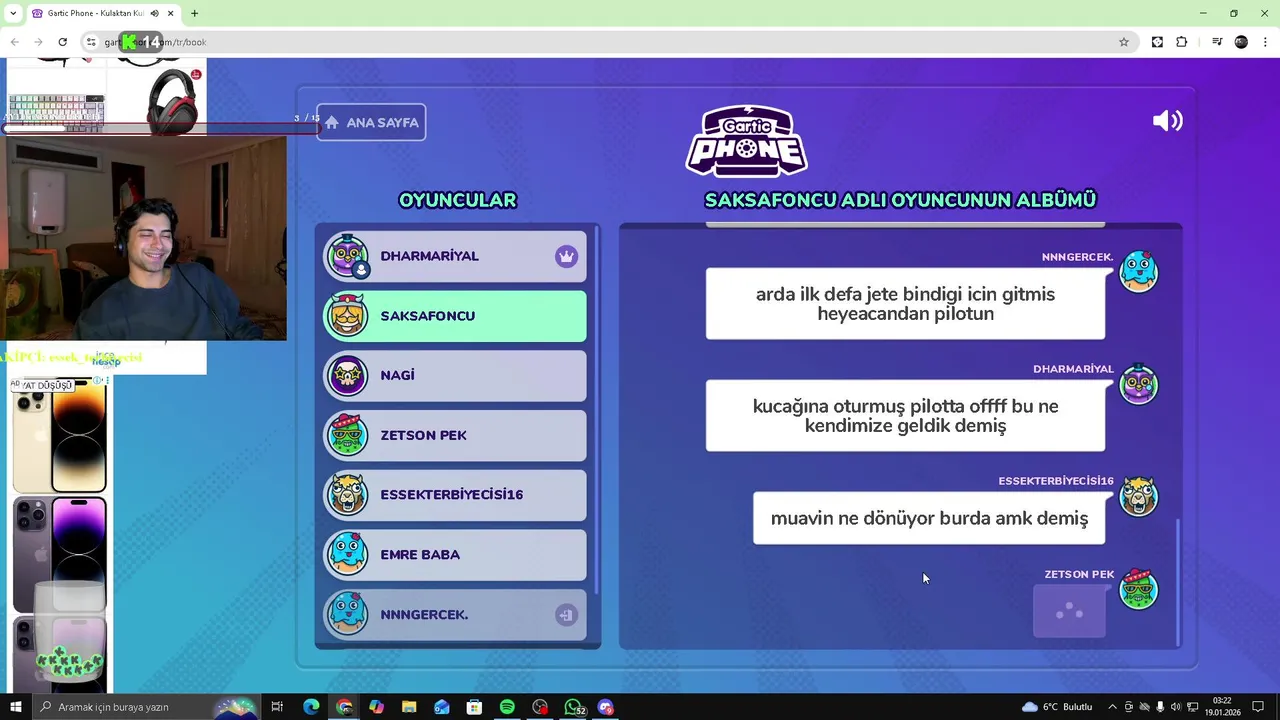This screenshot has width=1280, height=720.
Task: Open the Chrome three-dot menu
Action: tap(1265, 42)
